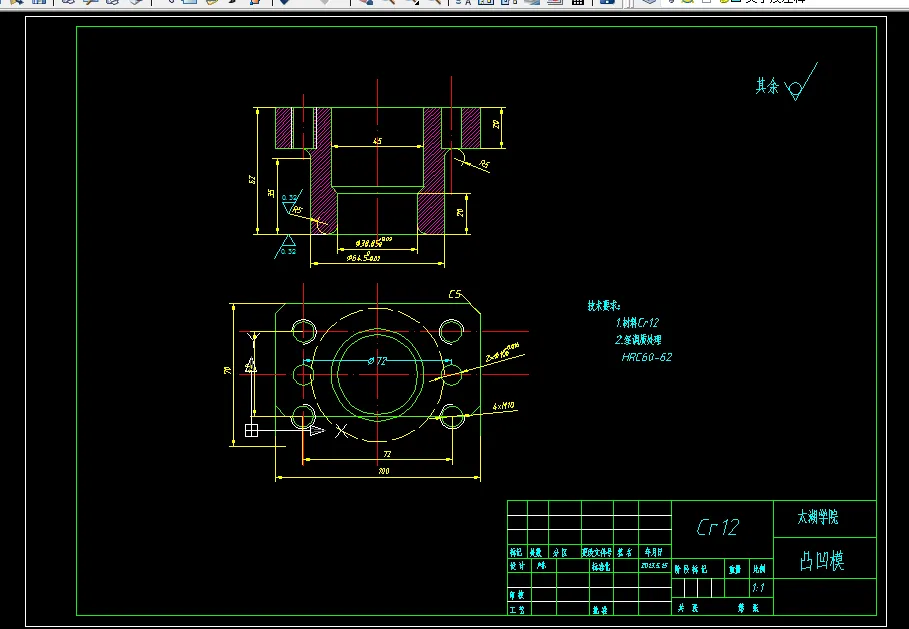
Task: Click the 0.32 roughness value below section baseline
Action: [289, 251]
